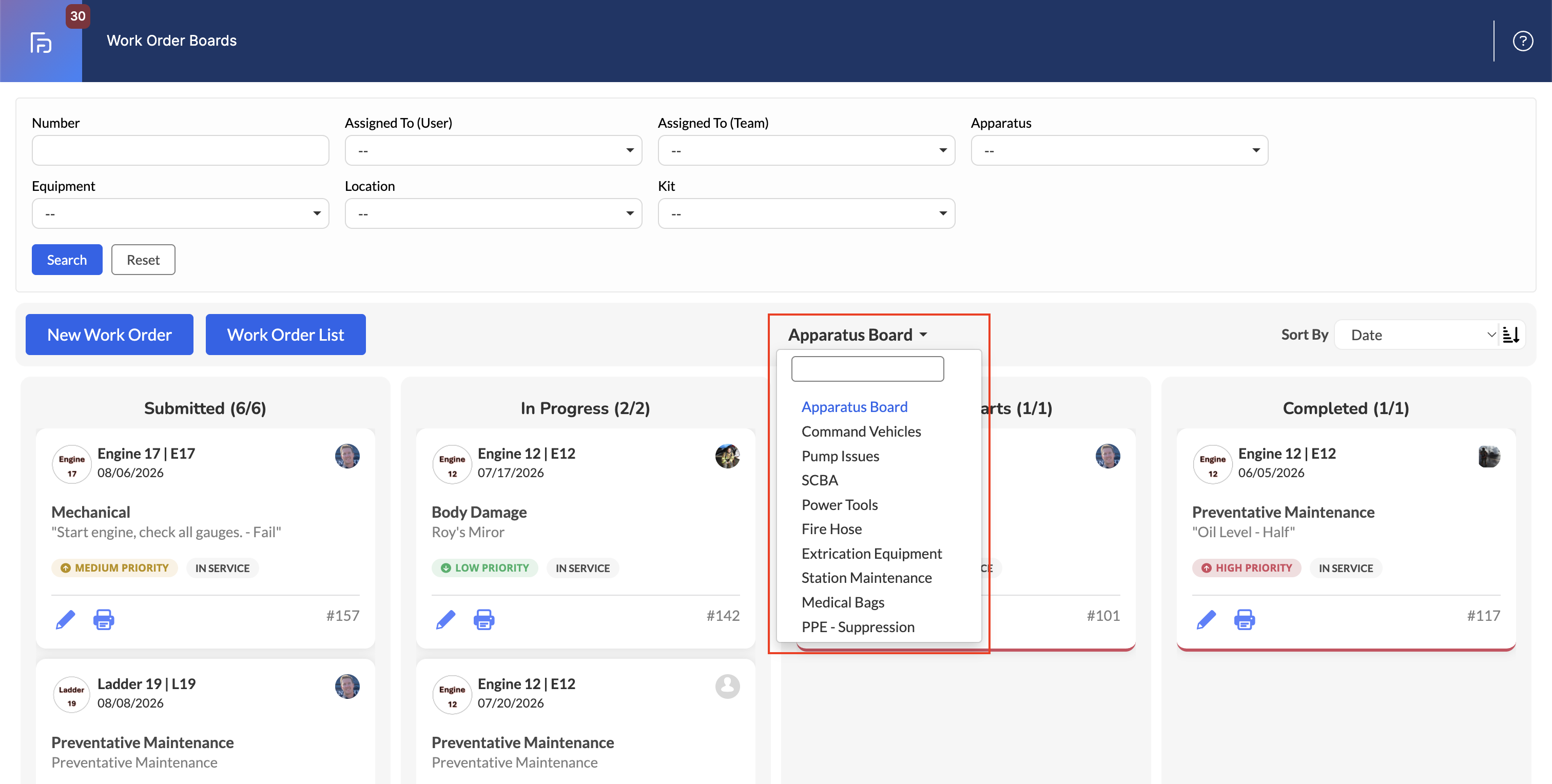This screenshot has width=1552, height=784.
Task: Print work order #142
Action: click(484, 619)
